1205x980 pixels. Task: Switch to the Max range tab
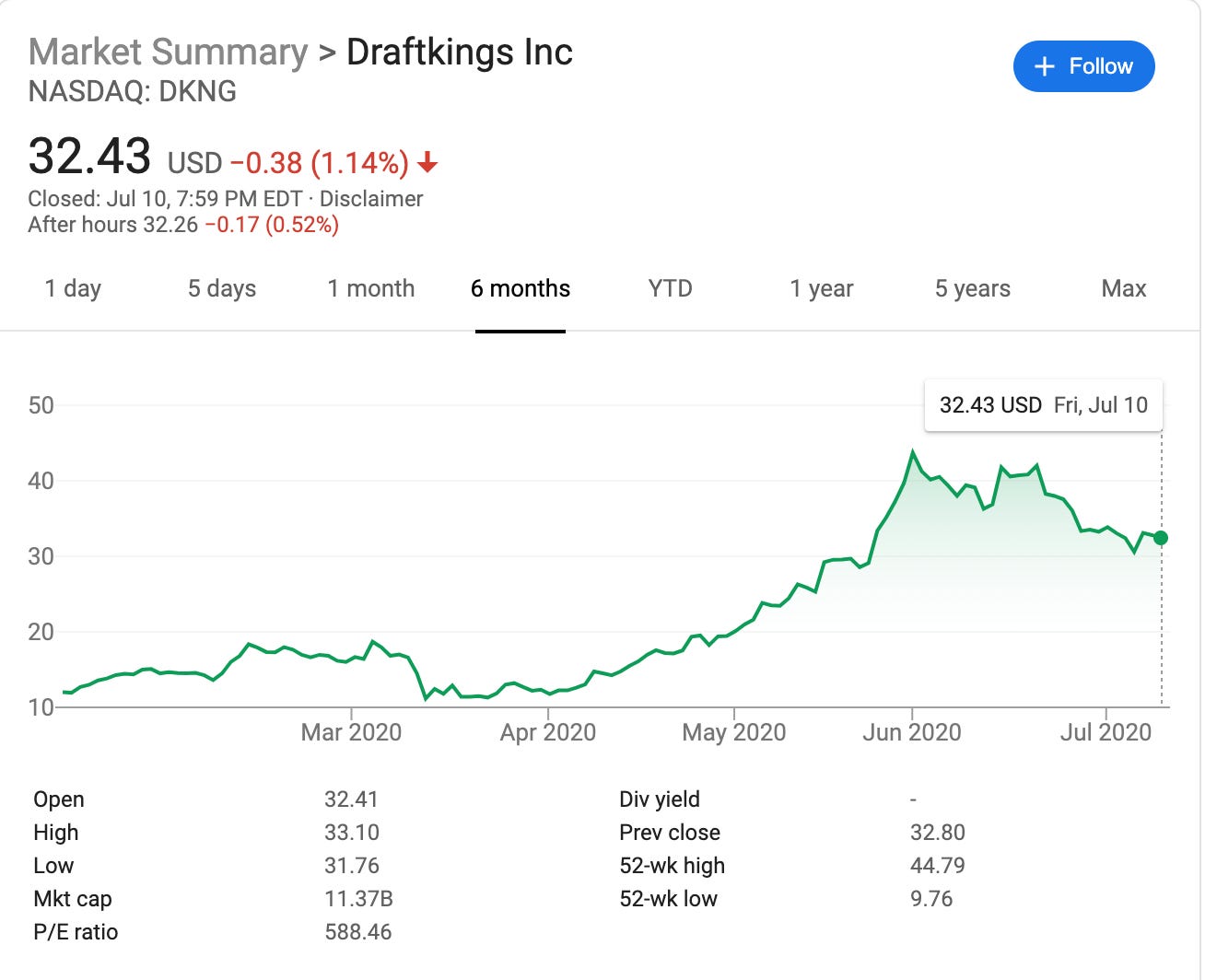pyautogui.click(x=1124, y=288)
